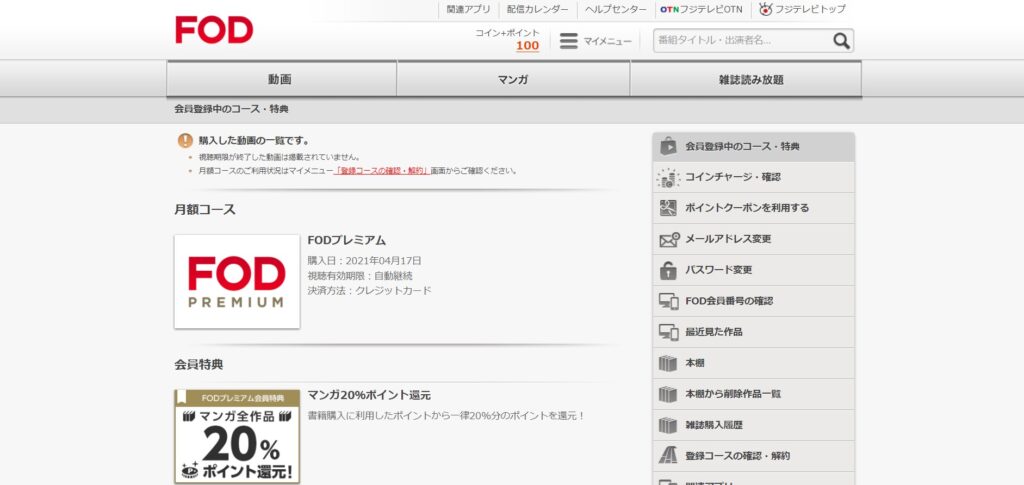Click the shopping bag icon beside 会員登録中のコース・特典
The height and width of the screenshot is (485, 1024).
667,146
